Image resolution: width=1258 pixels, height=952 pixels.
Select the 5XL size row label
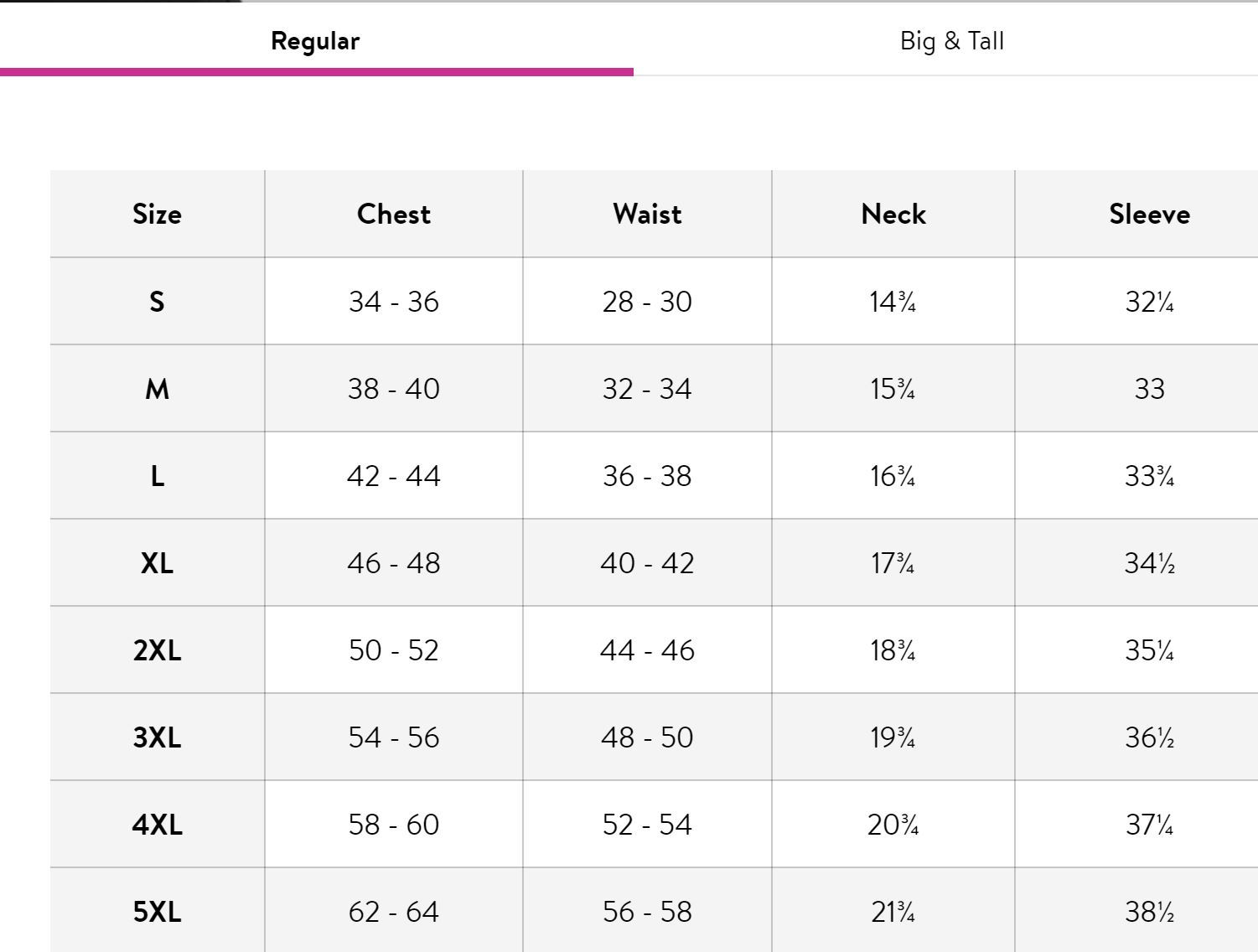click(157, 912)
